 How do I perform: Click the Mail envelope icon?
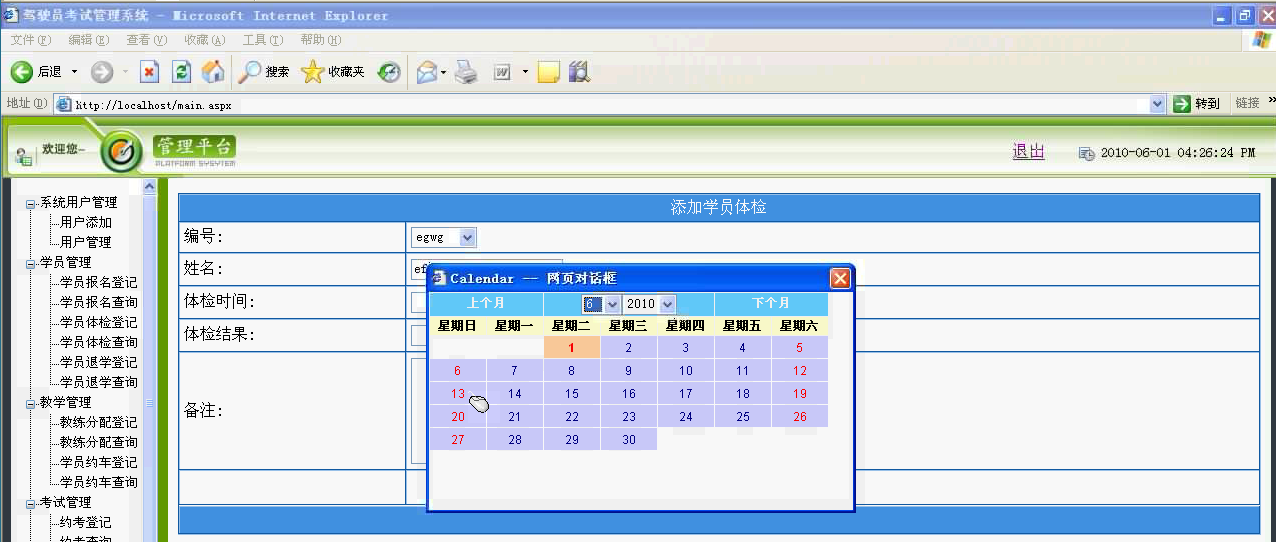point(427,72)
